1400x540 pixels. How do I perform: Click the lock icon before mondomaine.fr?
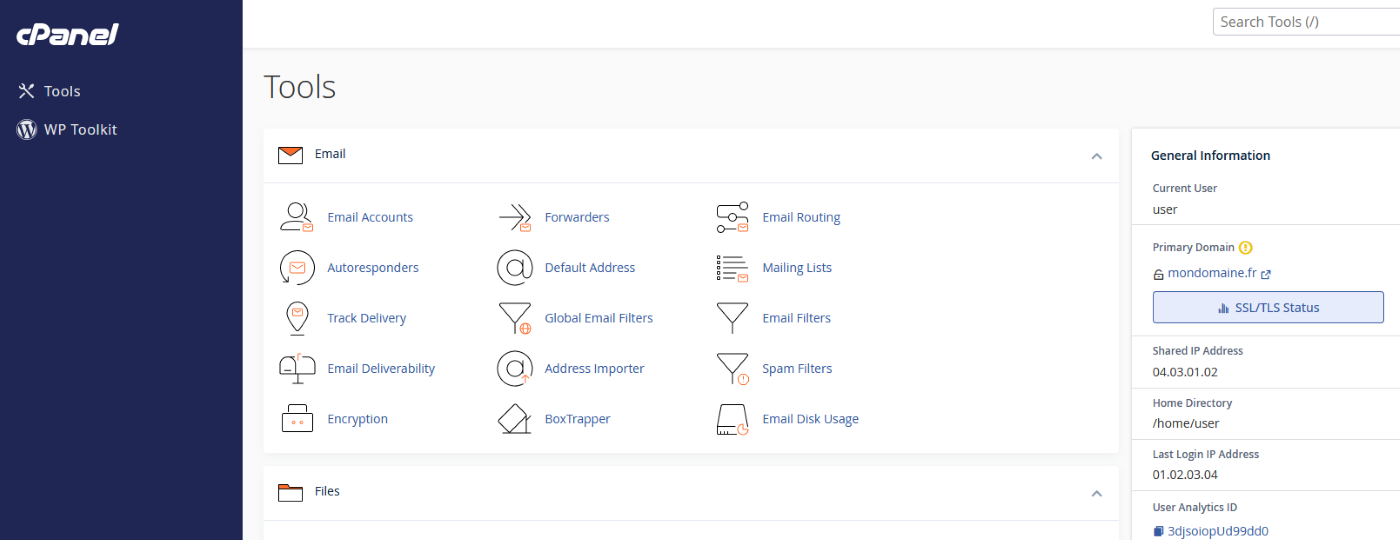(x=1158, y=274)
